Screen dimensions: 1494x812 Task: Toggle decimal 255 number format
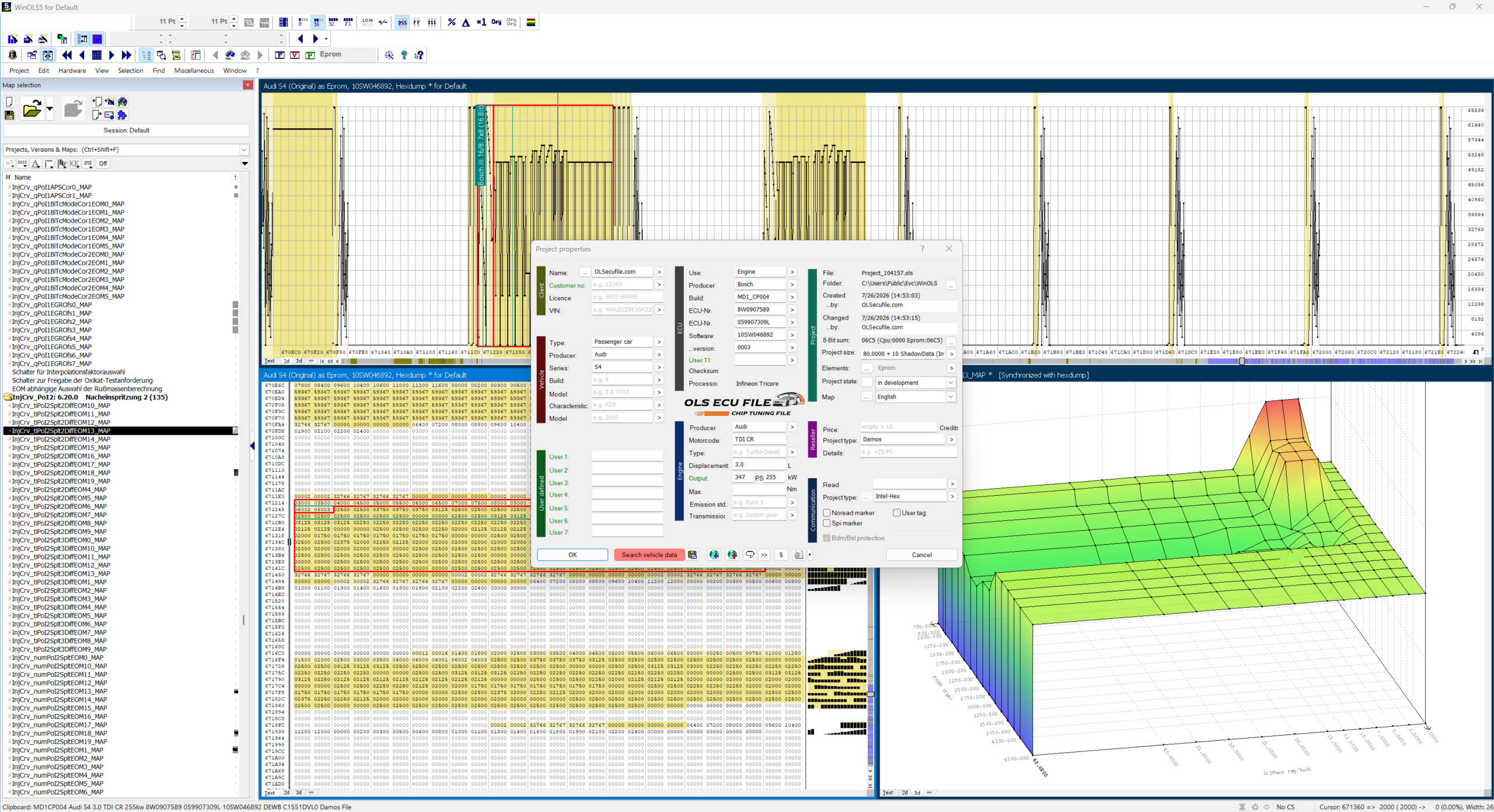tap(402, 22)
